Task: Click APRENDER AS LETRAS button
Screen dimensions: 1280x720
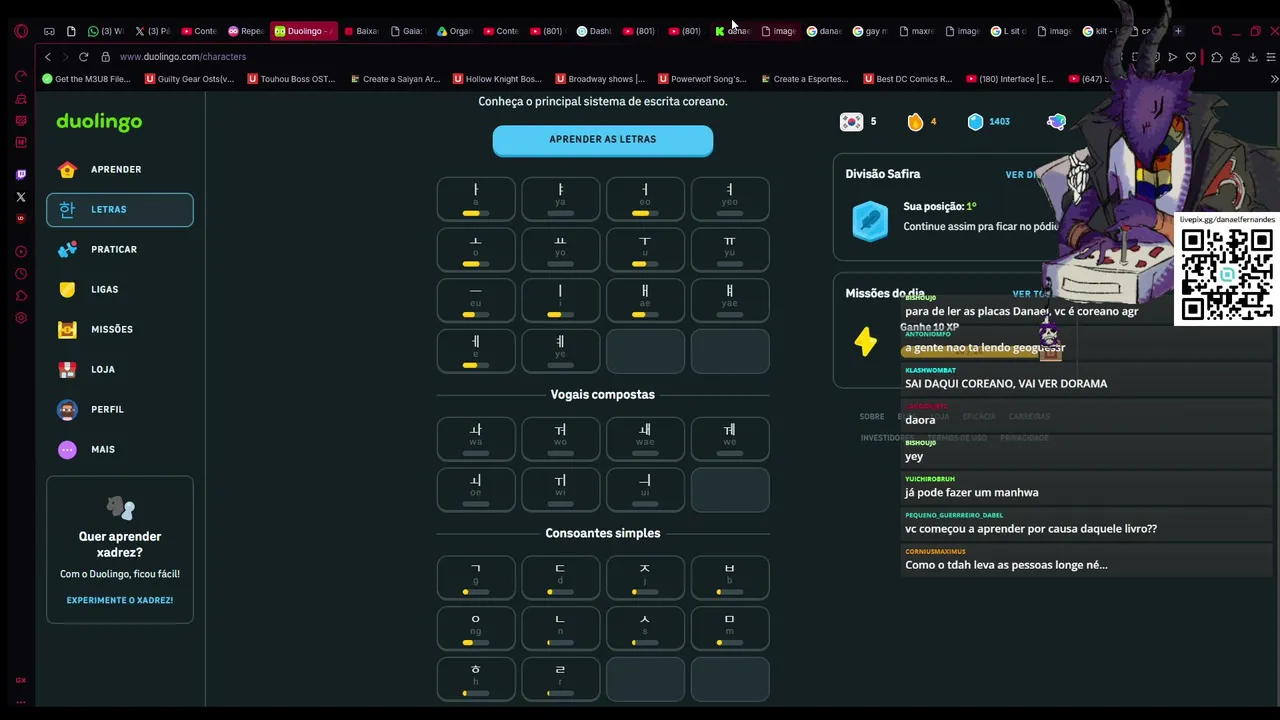Action: point(603,140)
